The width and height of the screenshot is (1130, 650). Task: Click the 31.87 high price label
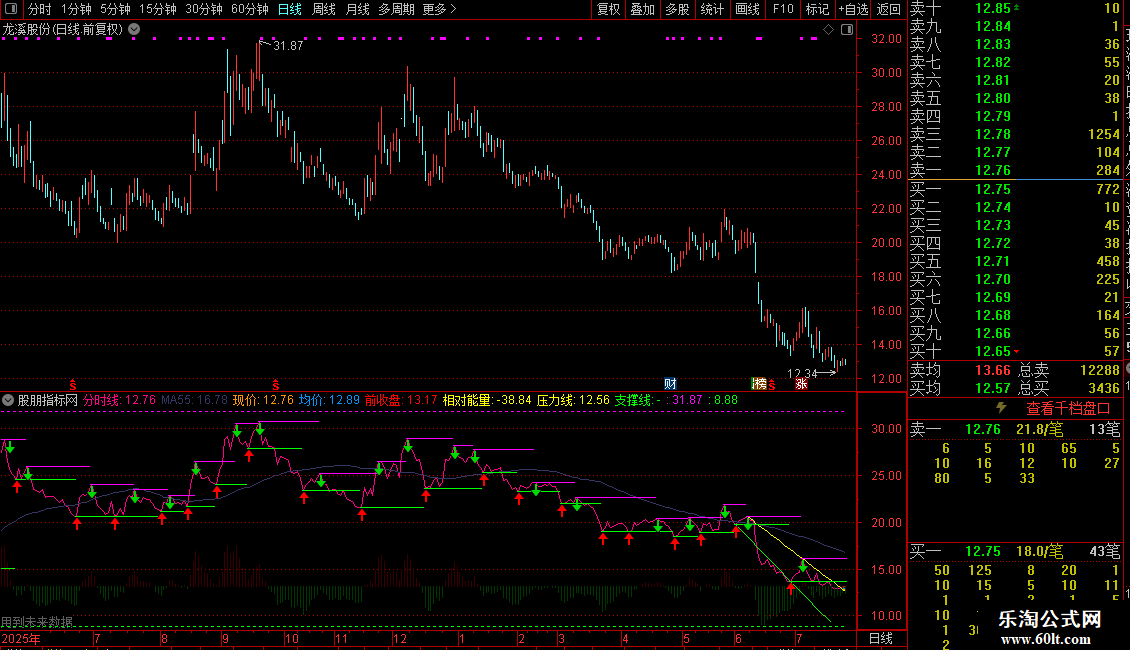288,45
